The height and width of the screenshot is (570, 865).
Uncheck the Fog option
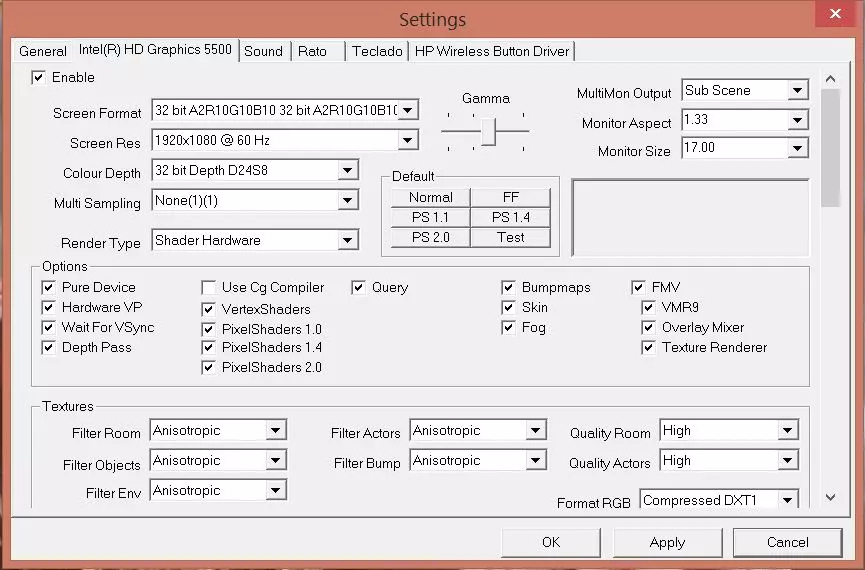[509, 328]
